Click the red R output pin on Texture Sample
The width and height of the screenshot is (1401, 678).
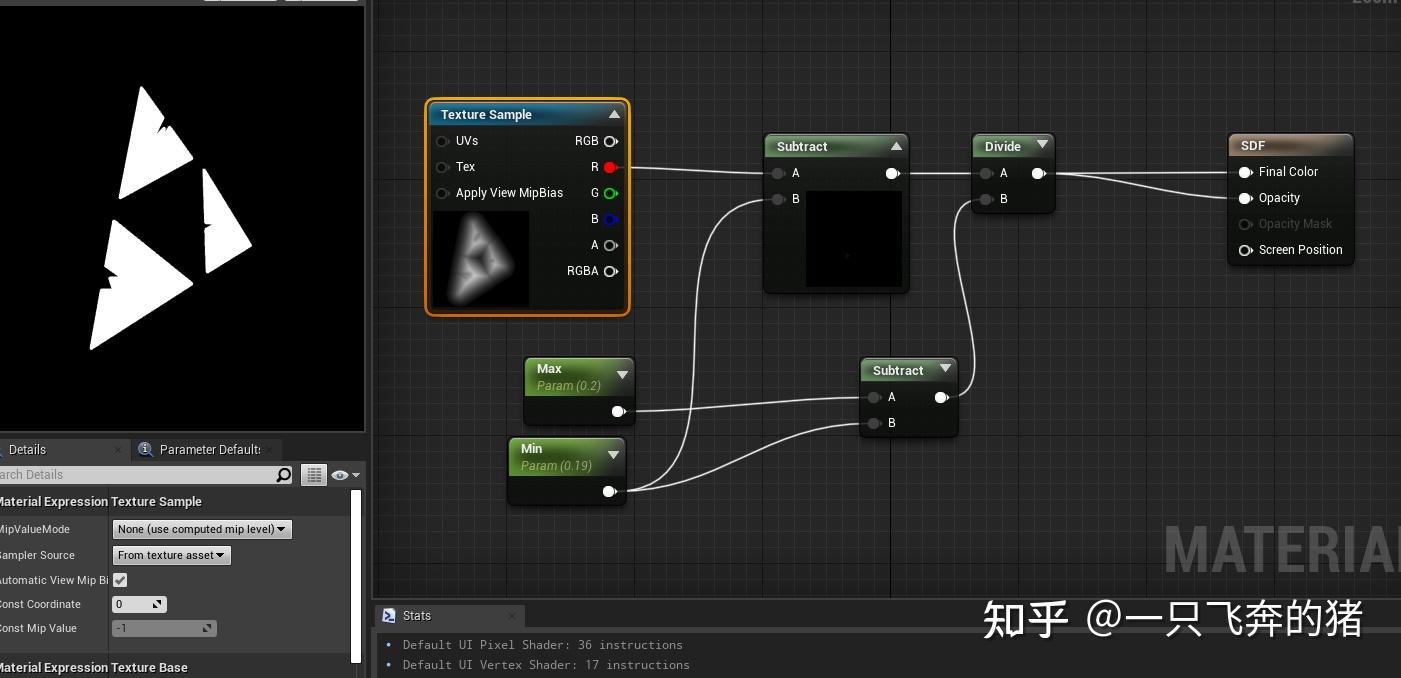pyautogui.click(x=612, y=167)
